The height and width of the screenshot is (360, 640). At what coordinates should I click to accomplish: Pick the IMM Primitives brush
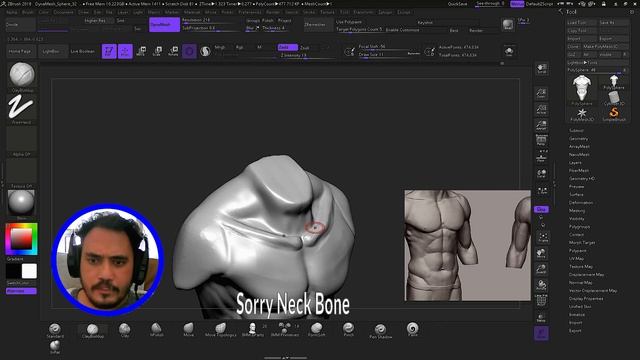(x=284, y=330)
